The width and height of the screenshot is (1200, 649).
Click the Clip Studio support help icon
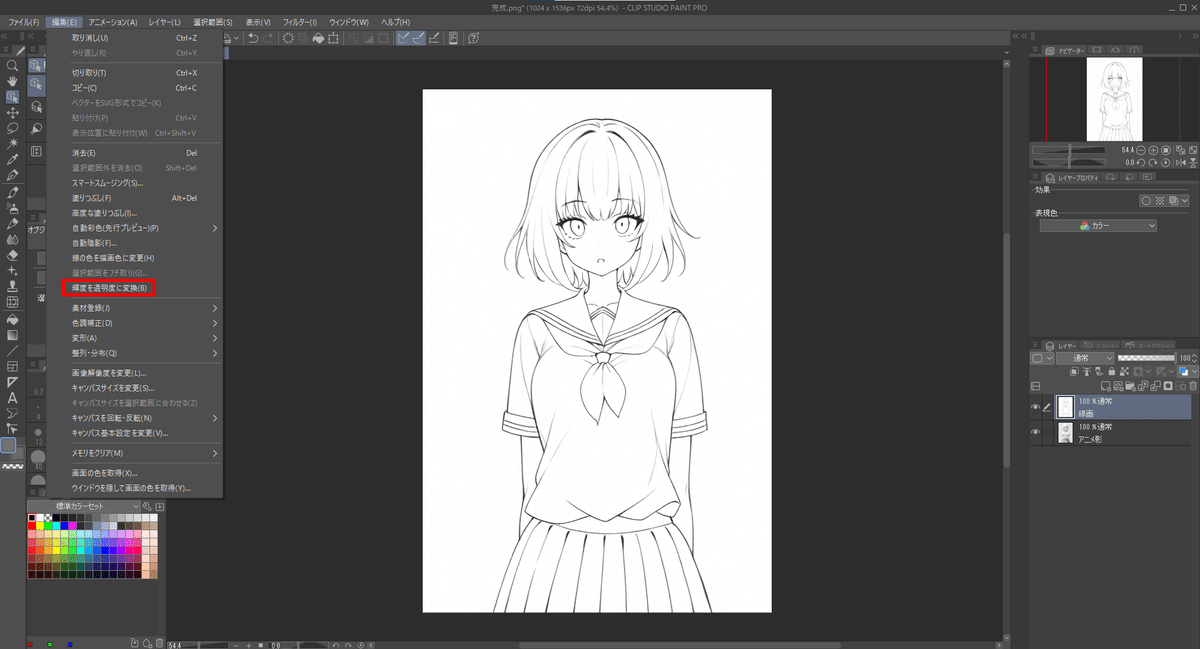point(473,38)
